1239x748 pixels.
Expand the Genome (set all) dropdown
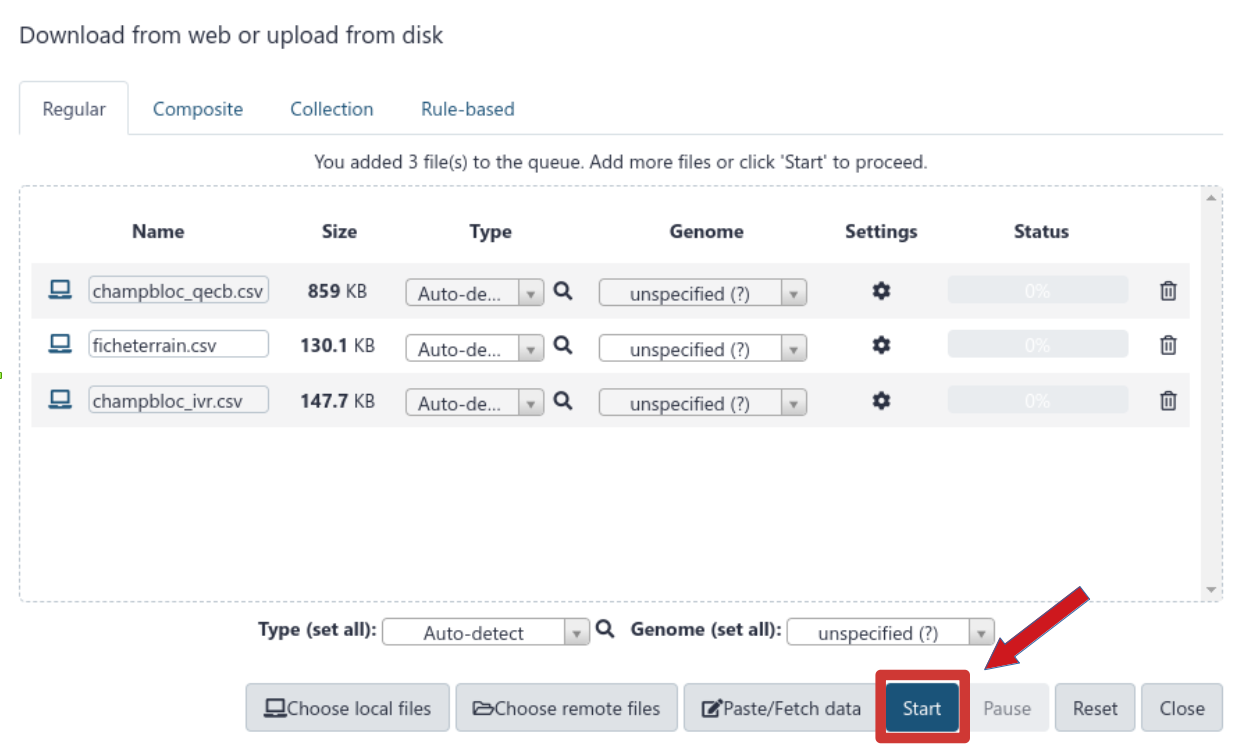click(891, 633)
